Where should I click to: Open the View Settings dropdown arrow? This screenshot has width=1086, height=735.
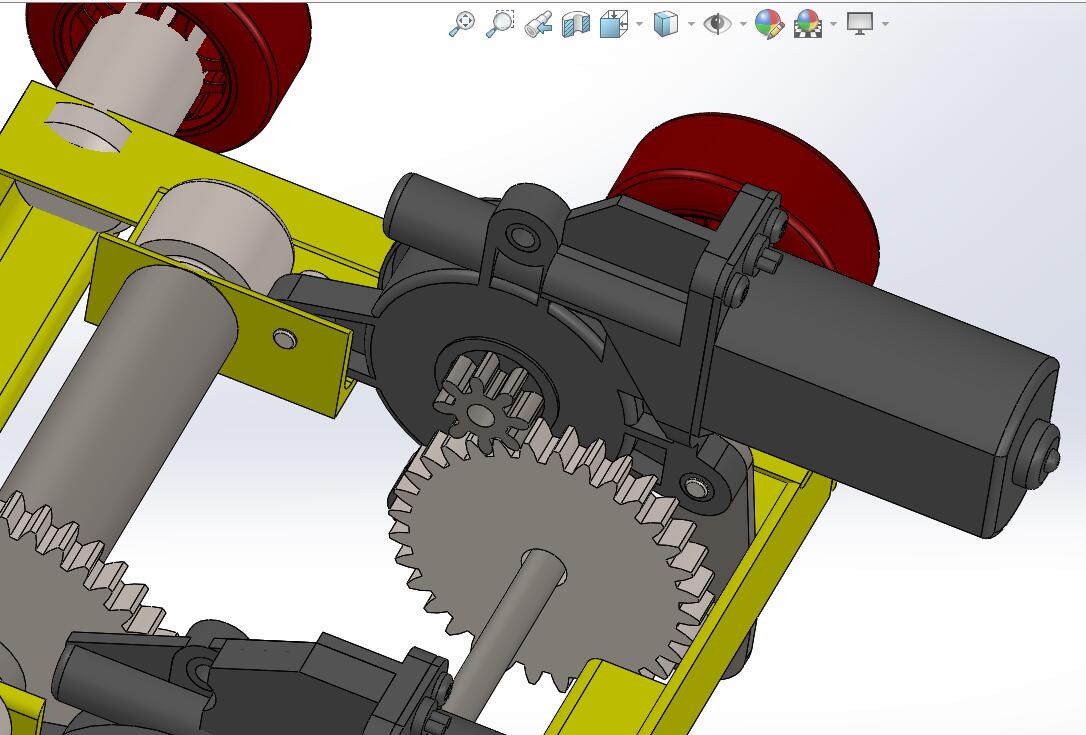pyautogui.click(x=885, y=24)
